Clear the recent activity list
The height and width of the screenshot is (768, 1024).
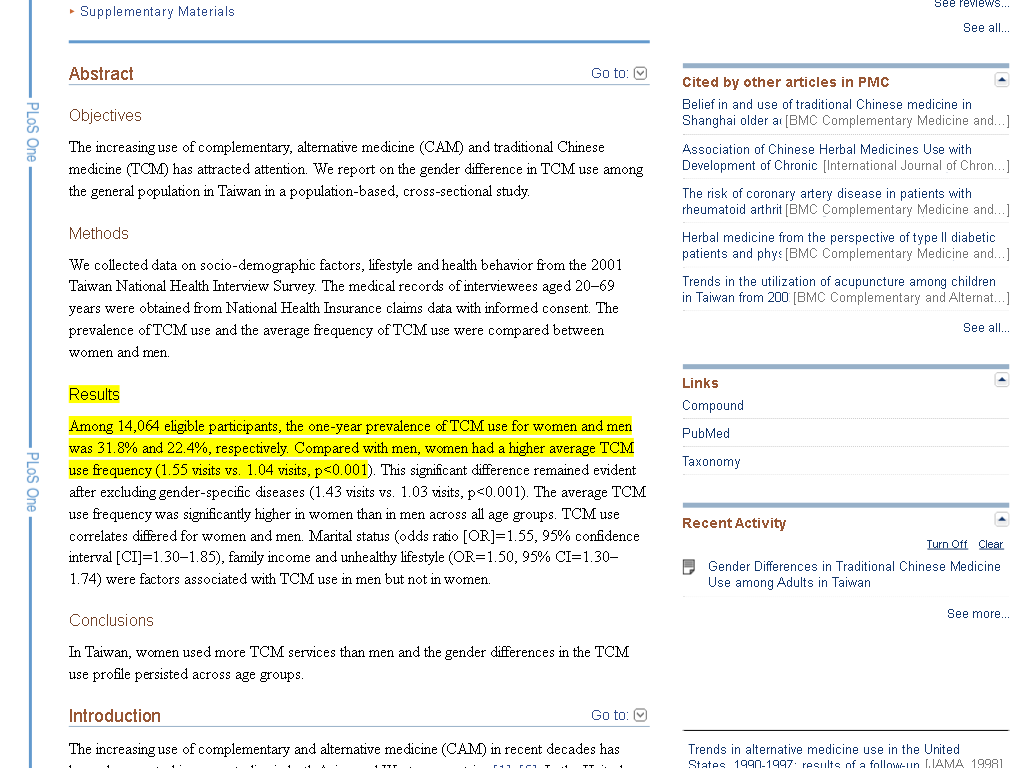pyautogui.click(x=990, y=545)
